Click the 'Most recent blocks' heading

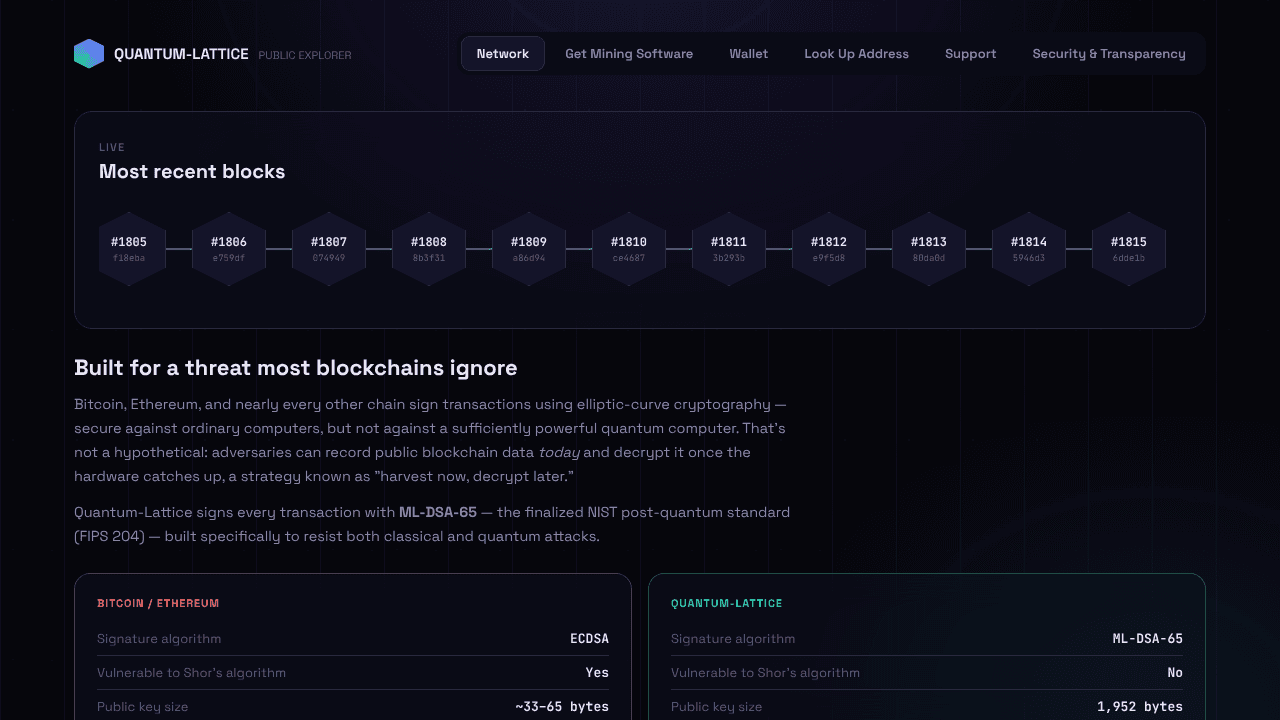[192, 171]
